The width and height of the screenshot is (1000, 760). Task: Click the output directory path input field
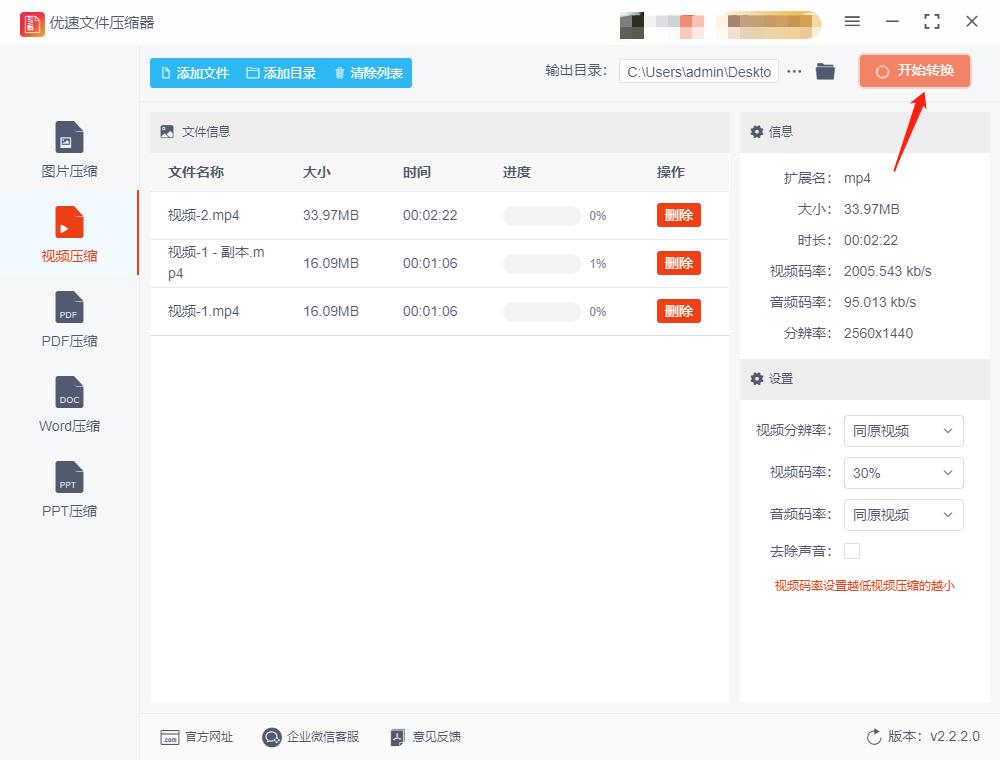point(700,71)
